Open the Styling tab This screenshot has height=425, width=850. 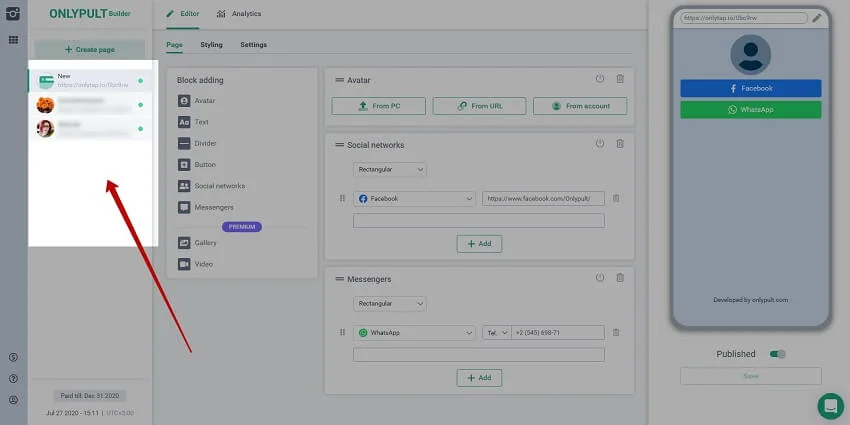point(211,45)
